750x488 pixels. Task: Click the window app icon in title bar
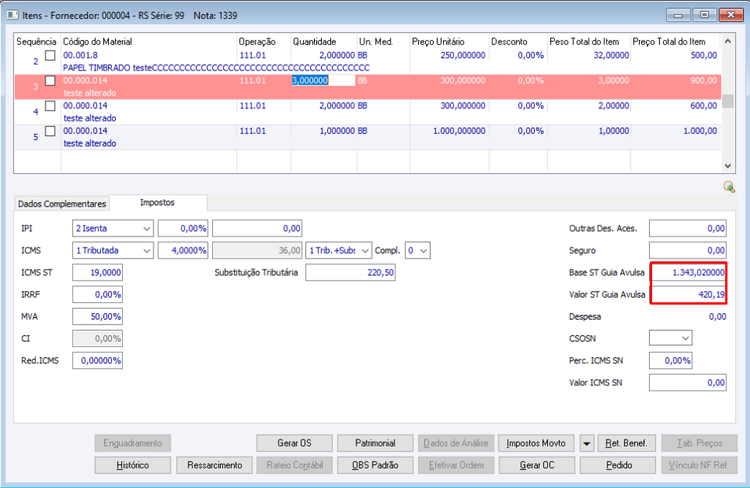(x=12, y=15)
